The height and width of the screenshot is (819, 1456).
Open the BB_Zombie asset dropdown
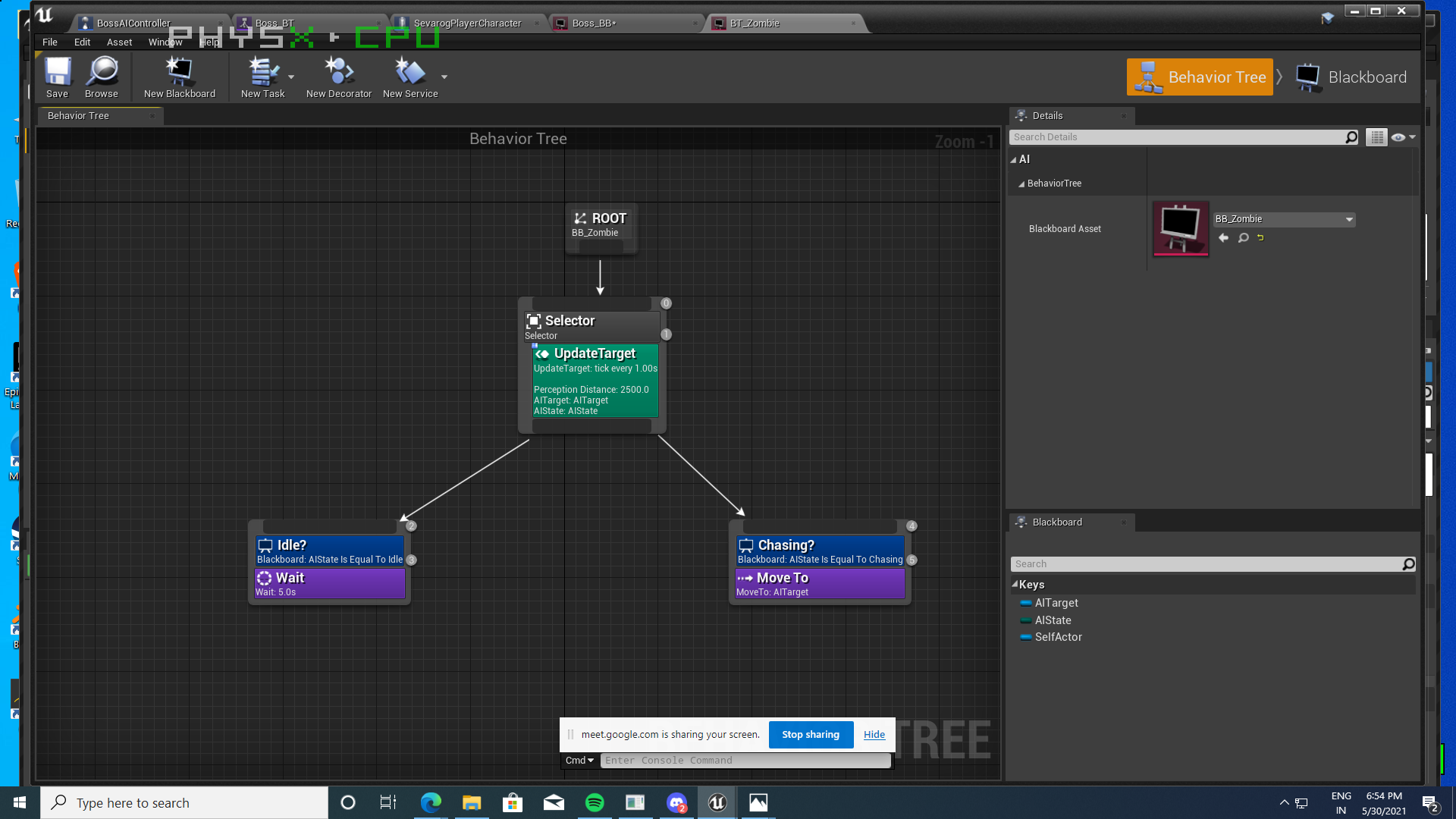(1349, 219)
